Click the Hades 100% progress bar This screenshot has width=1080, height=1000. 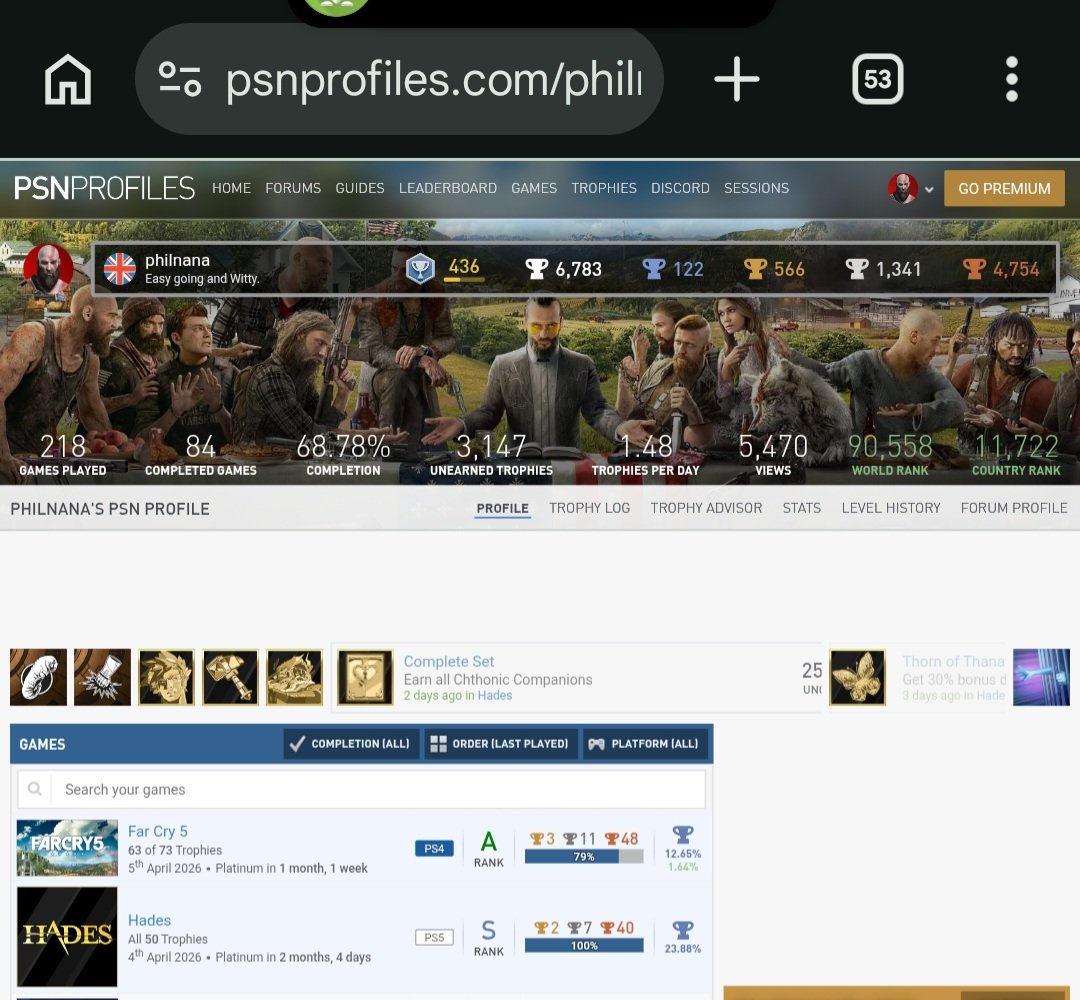click(x=584, y=946)
